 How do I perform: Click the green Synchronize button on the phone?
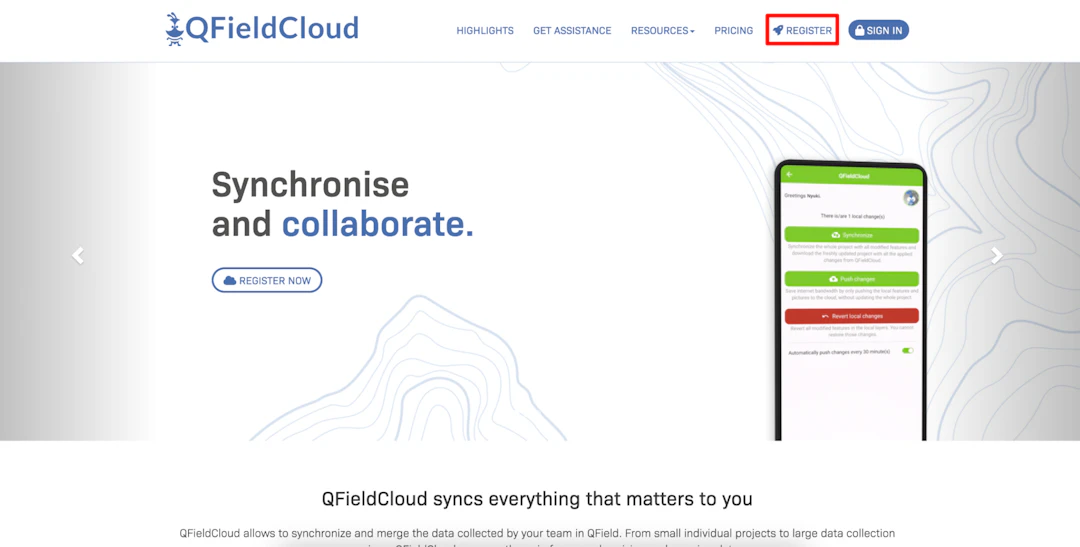(851, 235)
